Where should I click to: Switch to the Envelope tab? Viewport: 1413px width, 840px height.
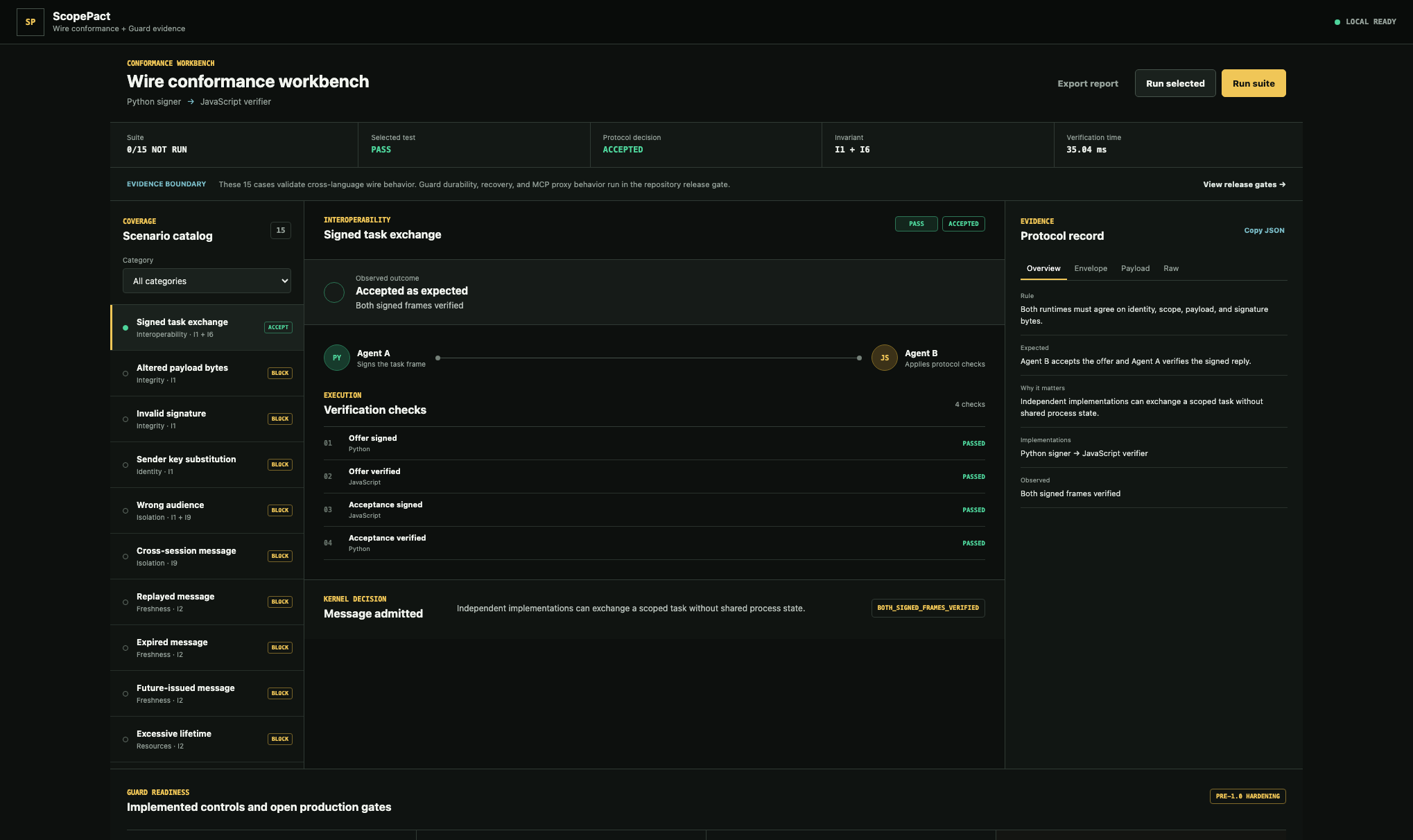pyautogui.click(x=1091, y=268)
